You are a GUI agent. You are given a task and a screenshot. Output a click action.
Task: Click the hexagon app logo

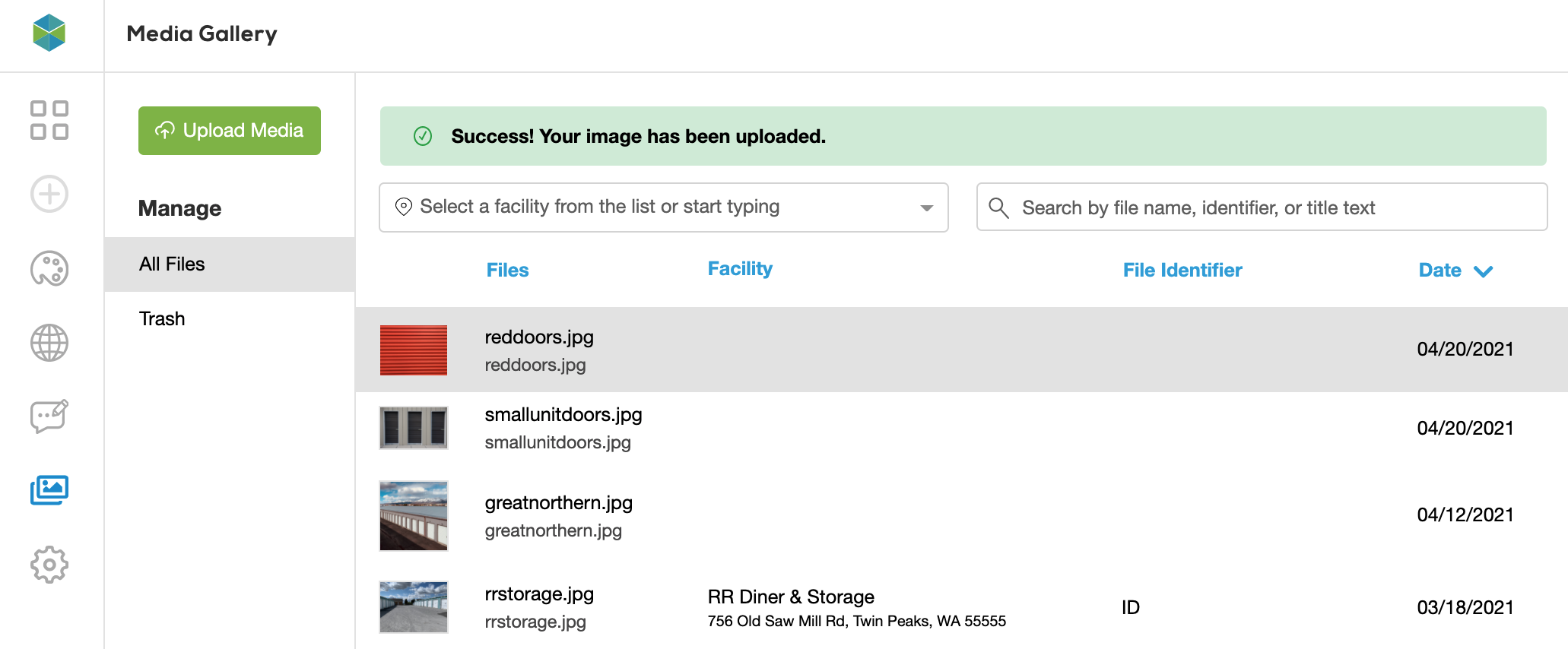tap(49, 33)
